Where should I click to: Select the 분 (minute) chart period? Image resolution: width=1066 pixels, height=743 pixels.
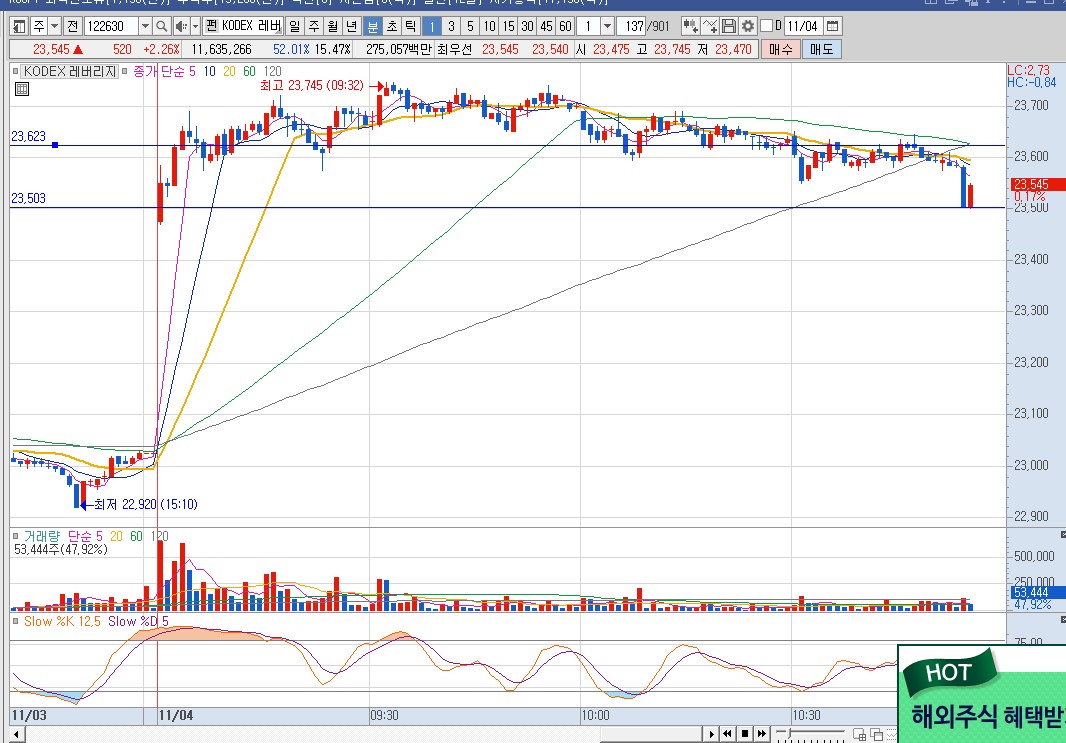pyautogui.click(x=373, y=27)
